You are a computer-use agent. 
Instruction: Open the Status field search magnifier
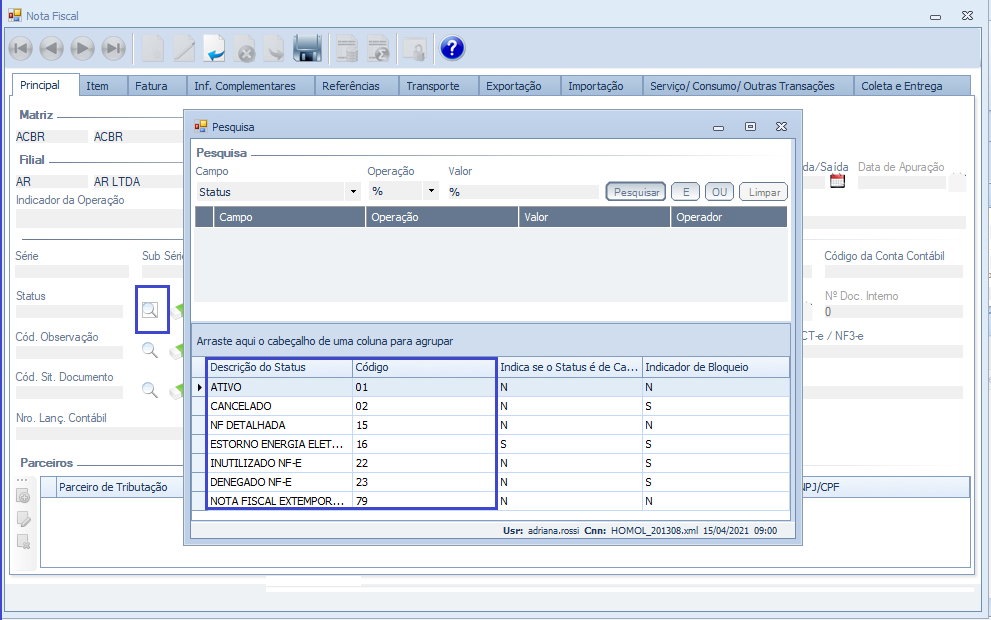(x=150, y=311)
